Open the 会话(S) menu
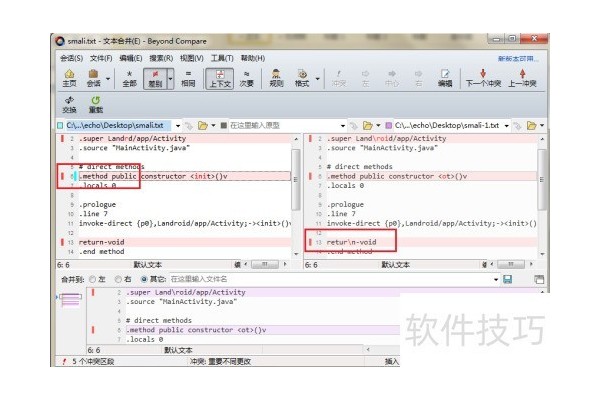This screenshot has width=600, height=400. 71,58
